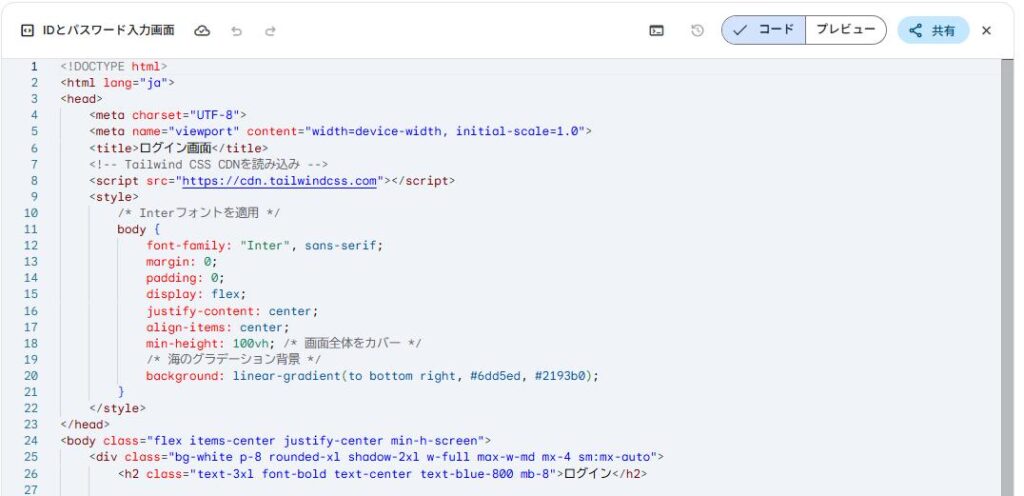The image size is (1024, 496).
Task: Click the html lang="ja" line
Action: 118,83
